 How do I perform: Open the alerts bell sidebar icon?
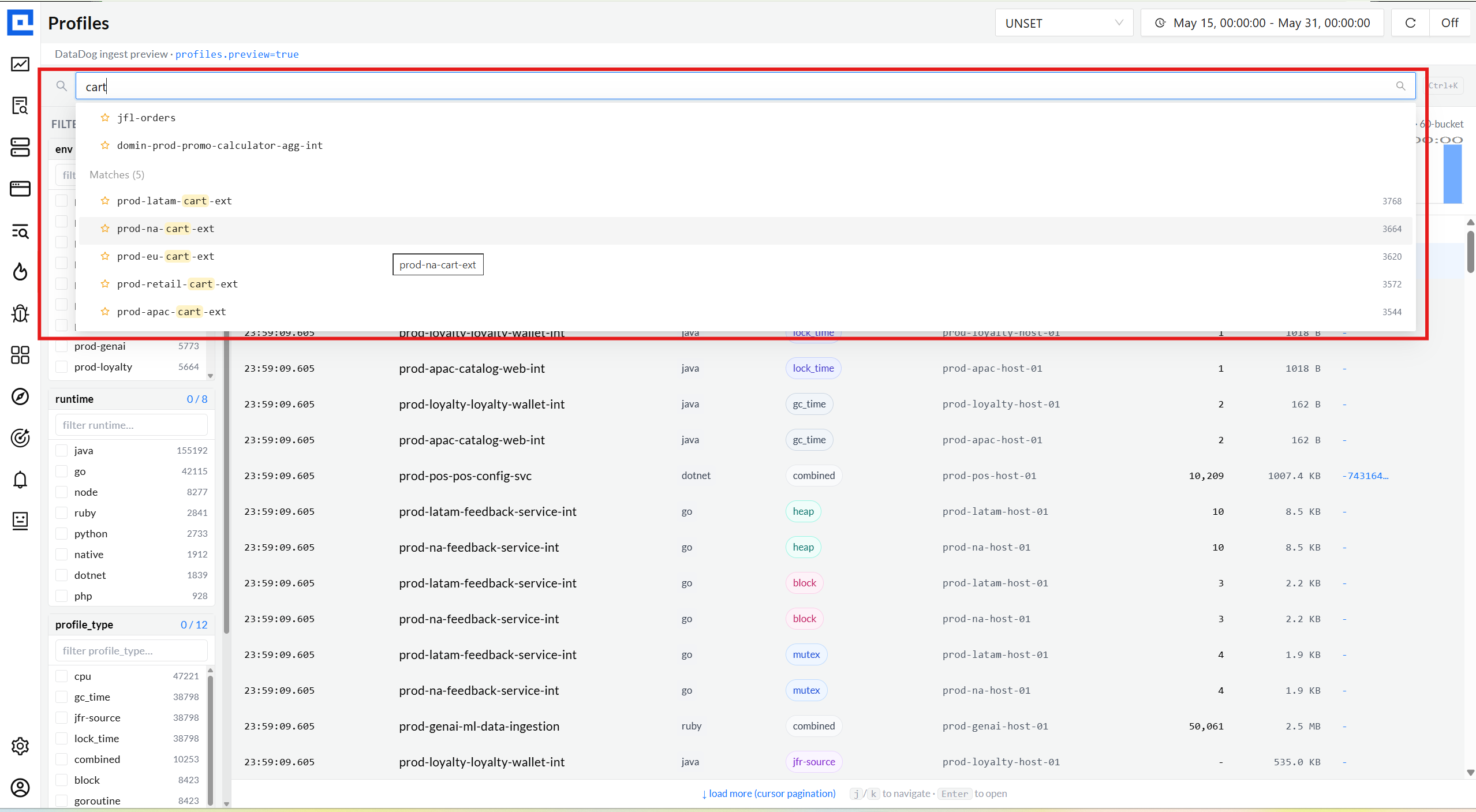pos(20,480)
